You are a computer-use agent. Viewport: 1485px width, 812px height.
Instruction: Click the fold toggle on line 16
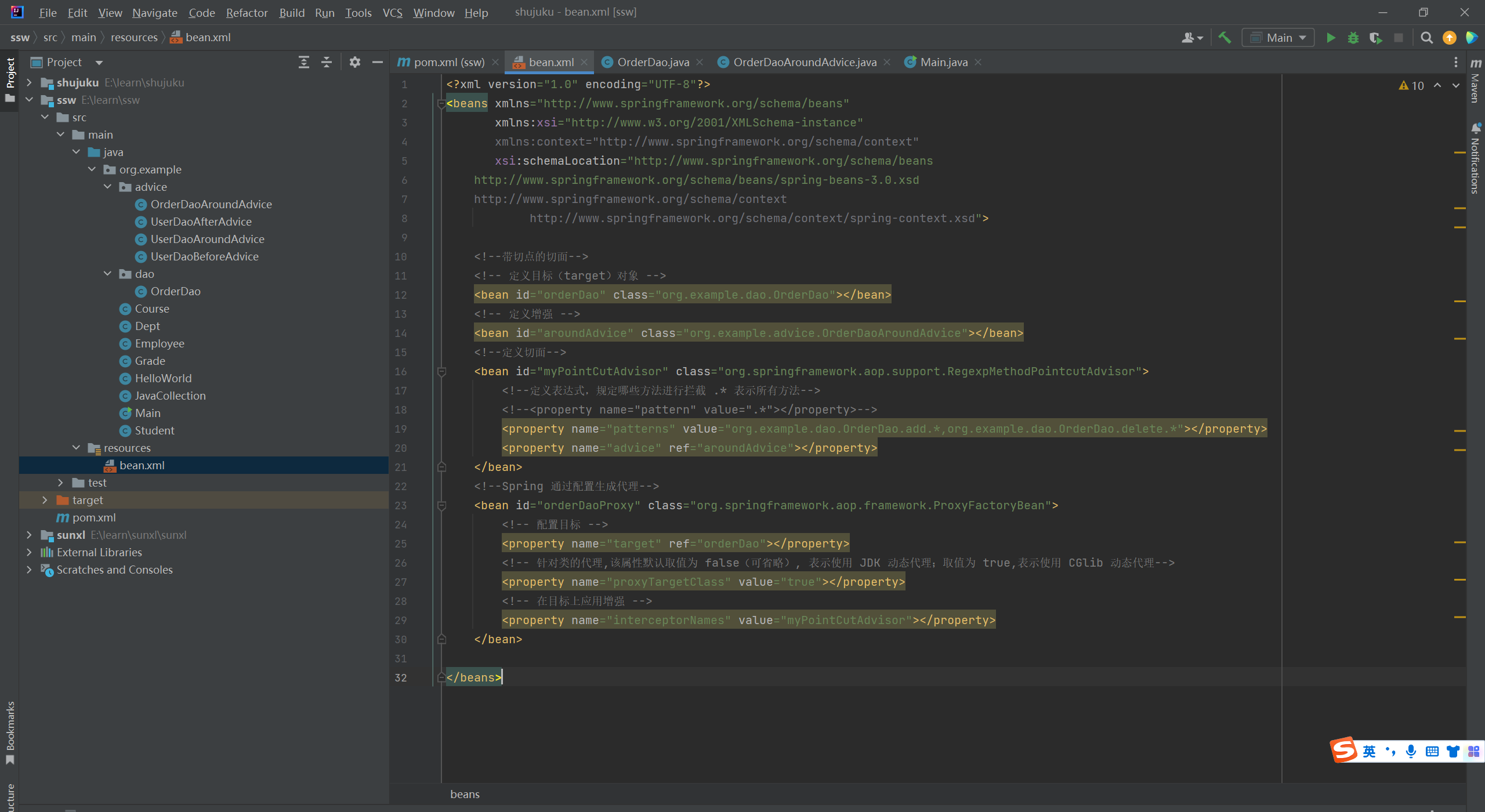(441, 371)
